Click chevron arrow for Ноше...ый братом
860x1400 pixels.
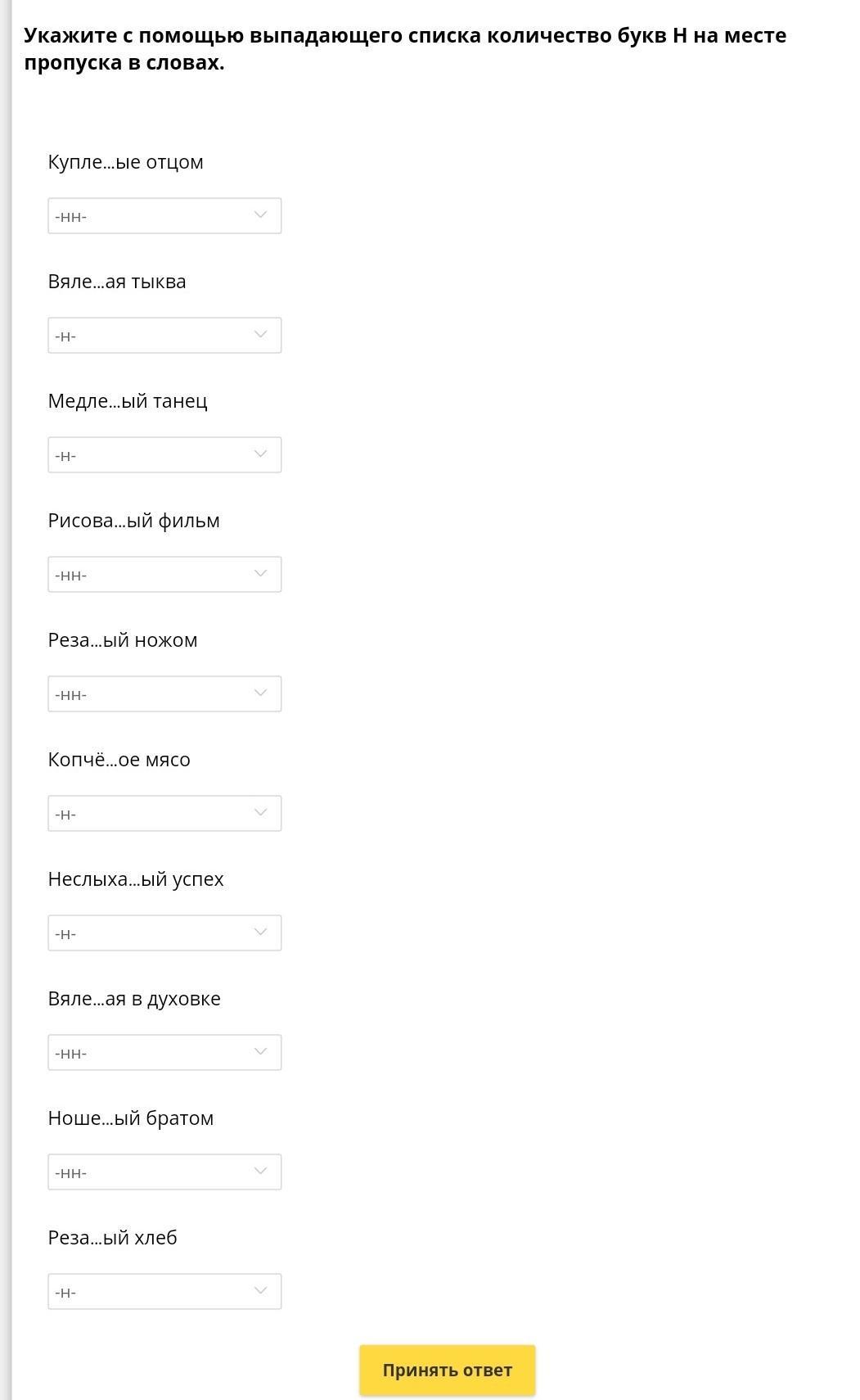pos(260,1172)
